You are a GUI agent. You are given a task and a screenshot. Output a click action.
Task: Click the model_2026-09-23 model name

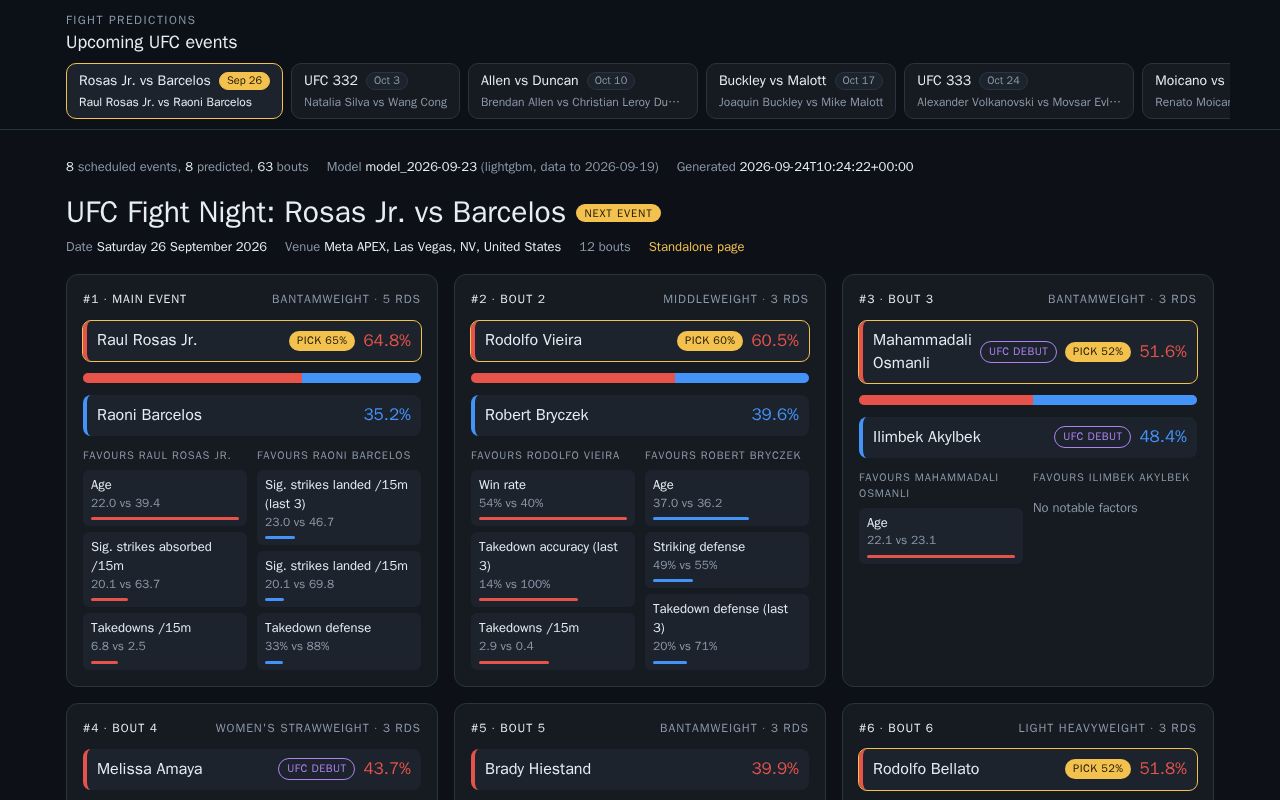421,167
